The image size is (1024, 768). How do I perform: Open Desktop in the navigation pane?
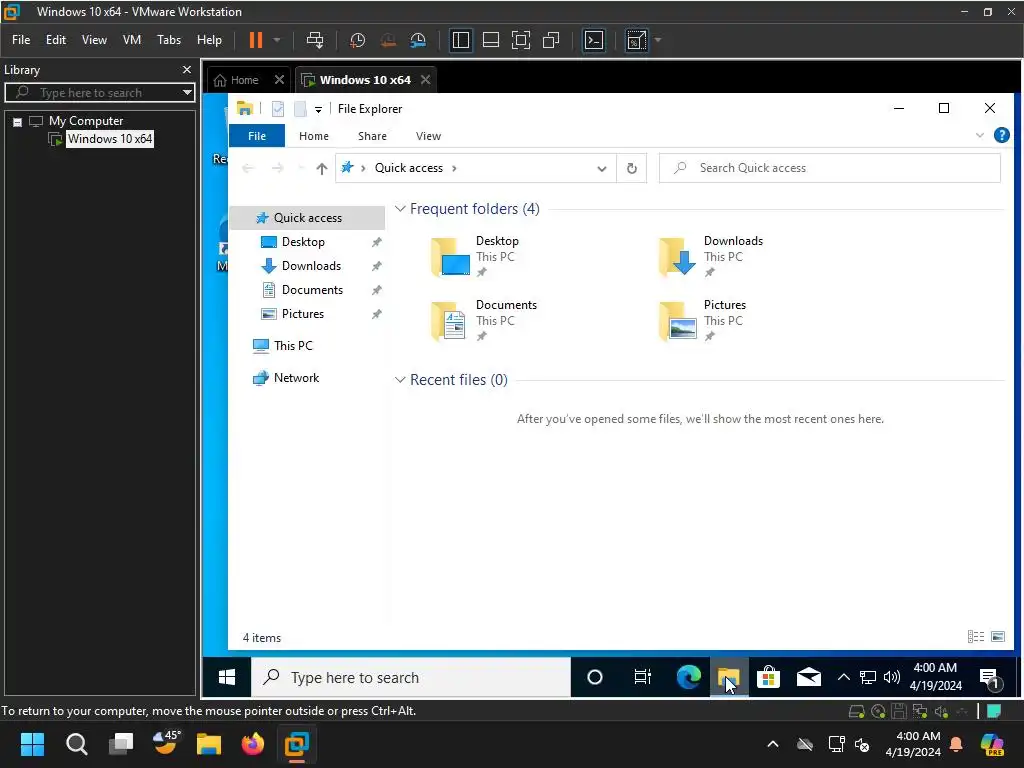click(303, 242)
